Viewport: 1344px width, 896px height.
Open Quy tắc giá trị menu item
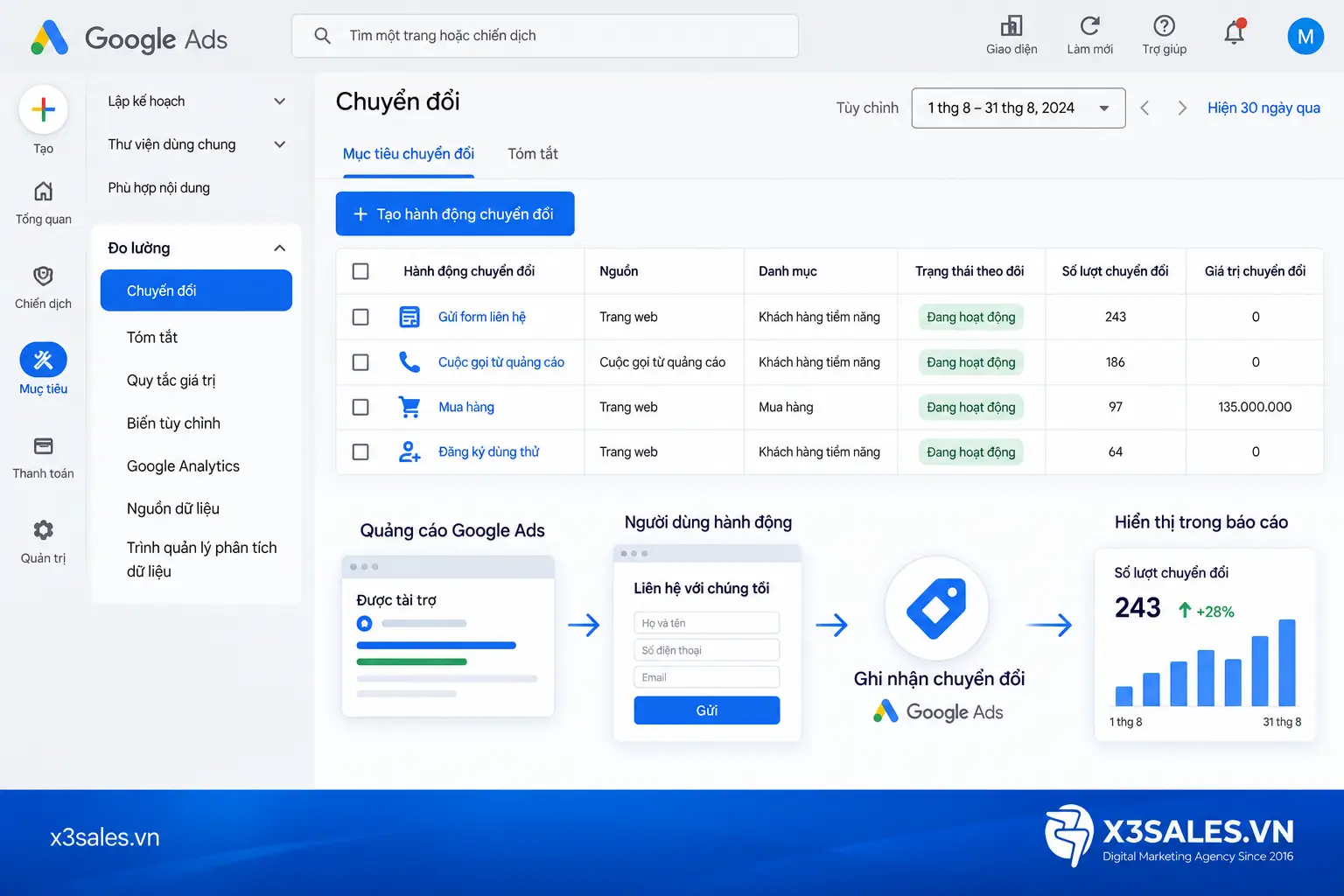pos(171,380)
